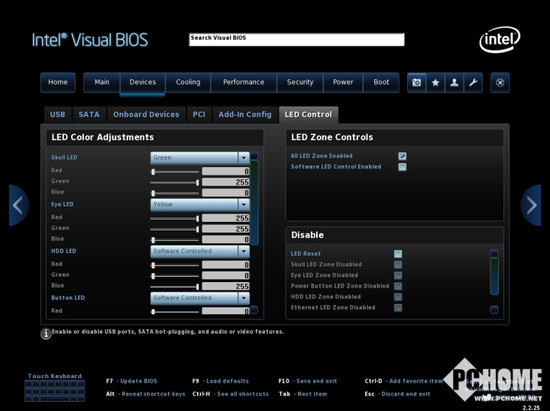Screen dimensions: 550x411
Task: Go to next page with right arrow
Action: click(531, 205)
